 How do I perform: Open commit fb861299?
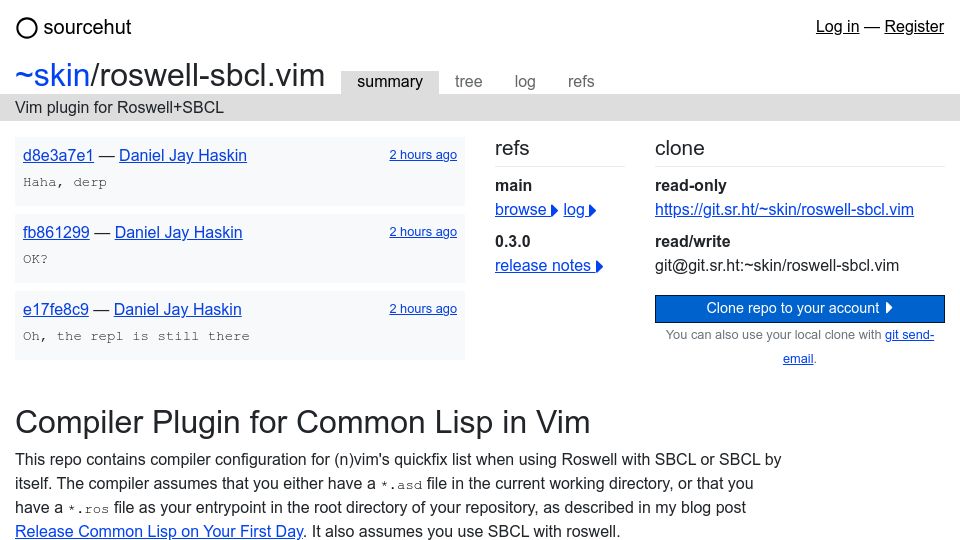[x=56, y=233]
